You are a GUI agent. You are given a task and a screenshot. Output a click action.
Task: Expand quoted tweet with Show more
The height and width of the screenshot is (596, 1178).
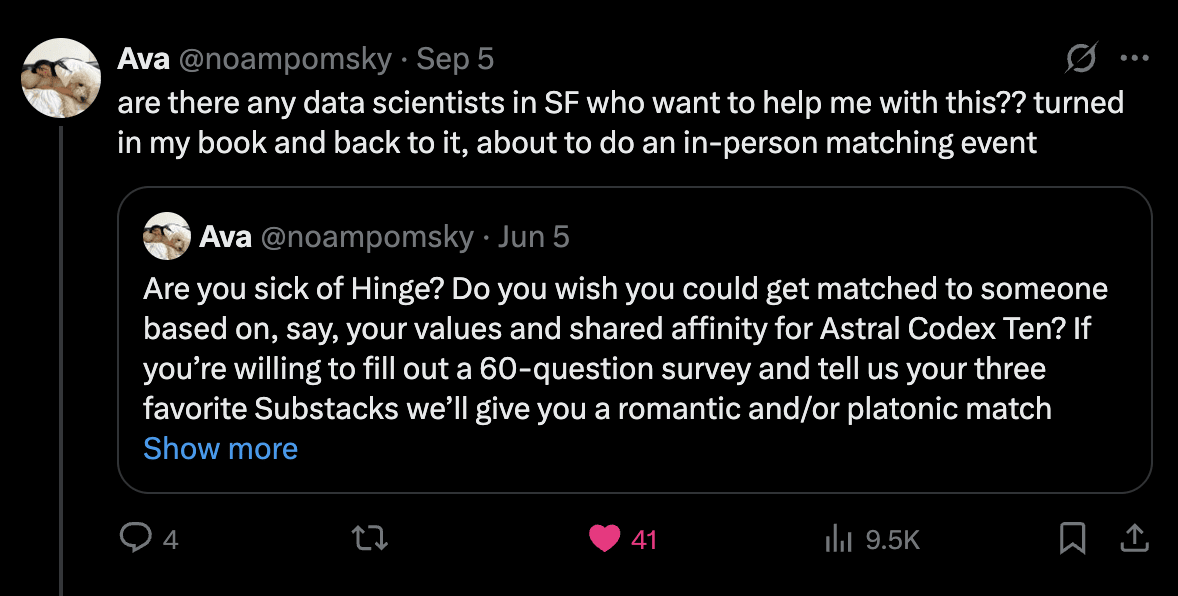(220, 449)
